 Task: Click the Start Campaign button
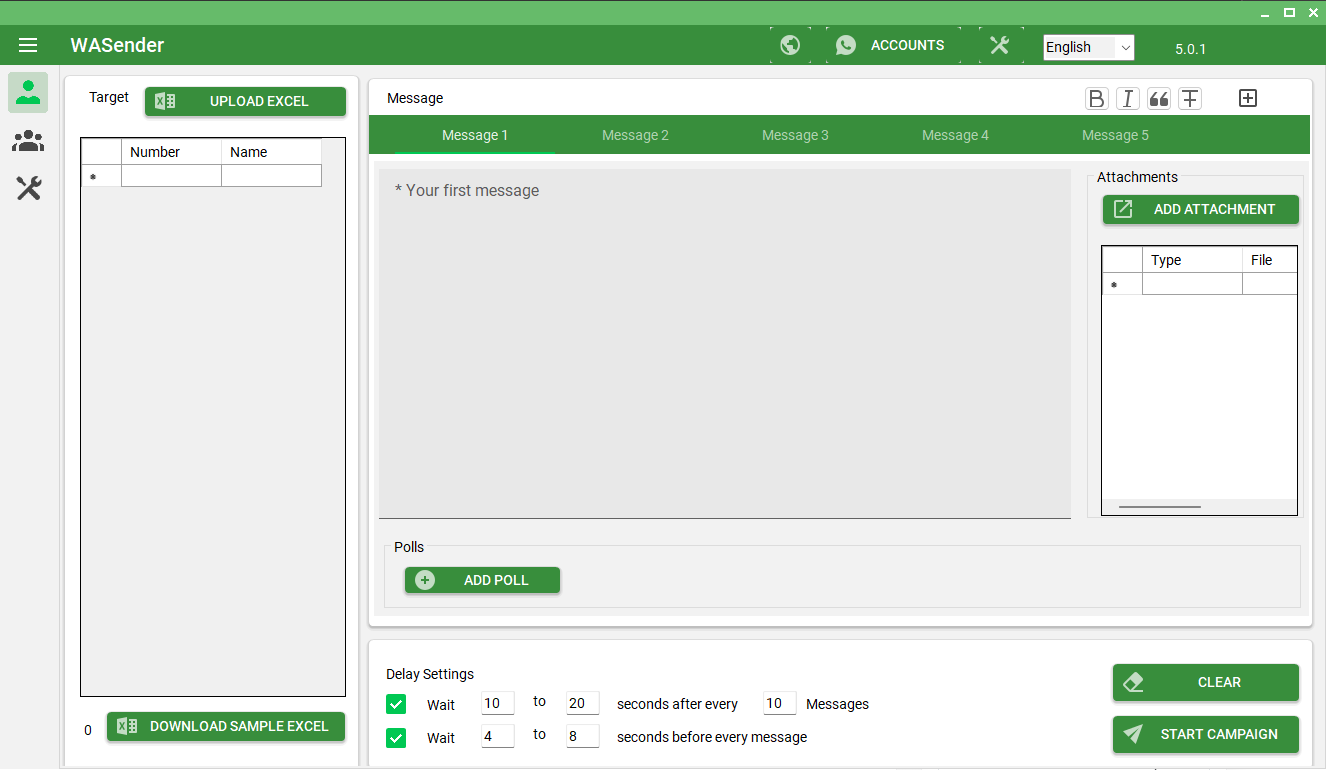1205,734
